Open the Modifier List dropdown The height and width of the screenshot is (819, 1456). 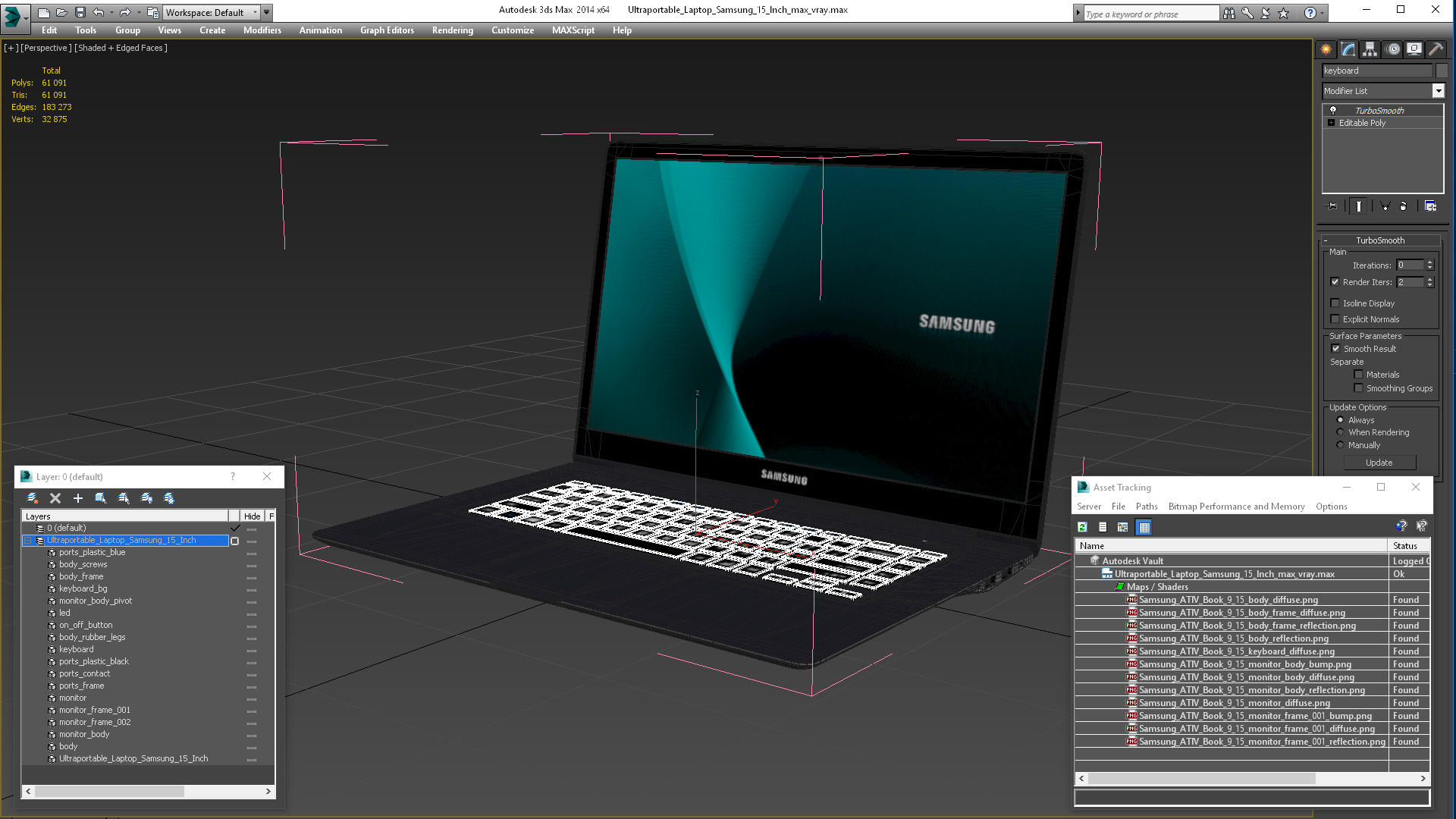(1438, 91)
